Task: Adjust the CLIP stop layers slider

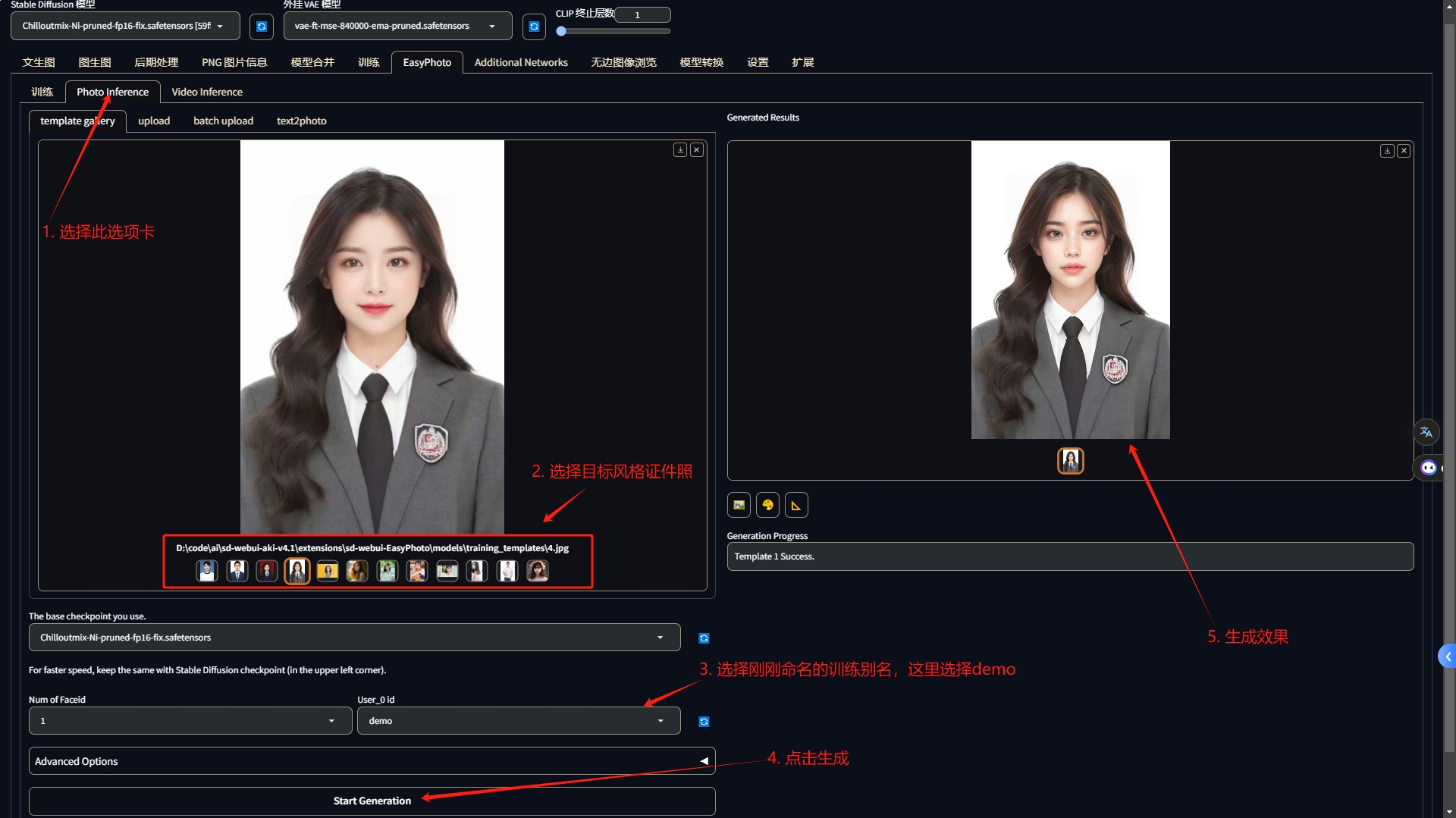Action: point(561,31)
